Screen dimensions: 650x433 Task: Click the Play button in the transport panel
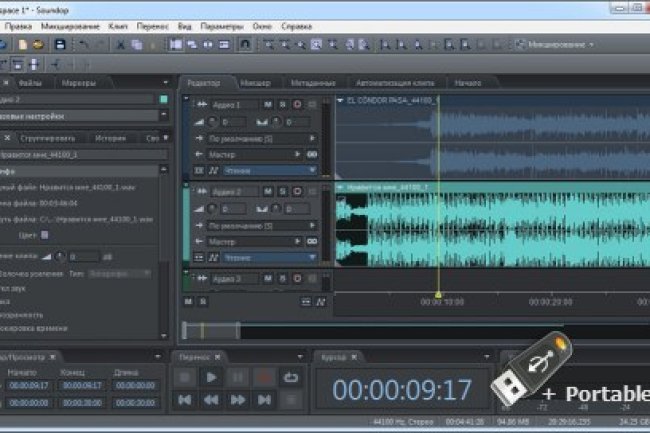pyautogui.click(x=211, y=377)
